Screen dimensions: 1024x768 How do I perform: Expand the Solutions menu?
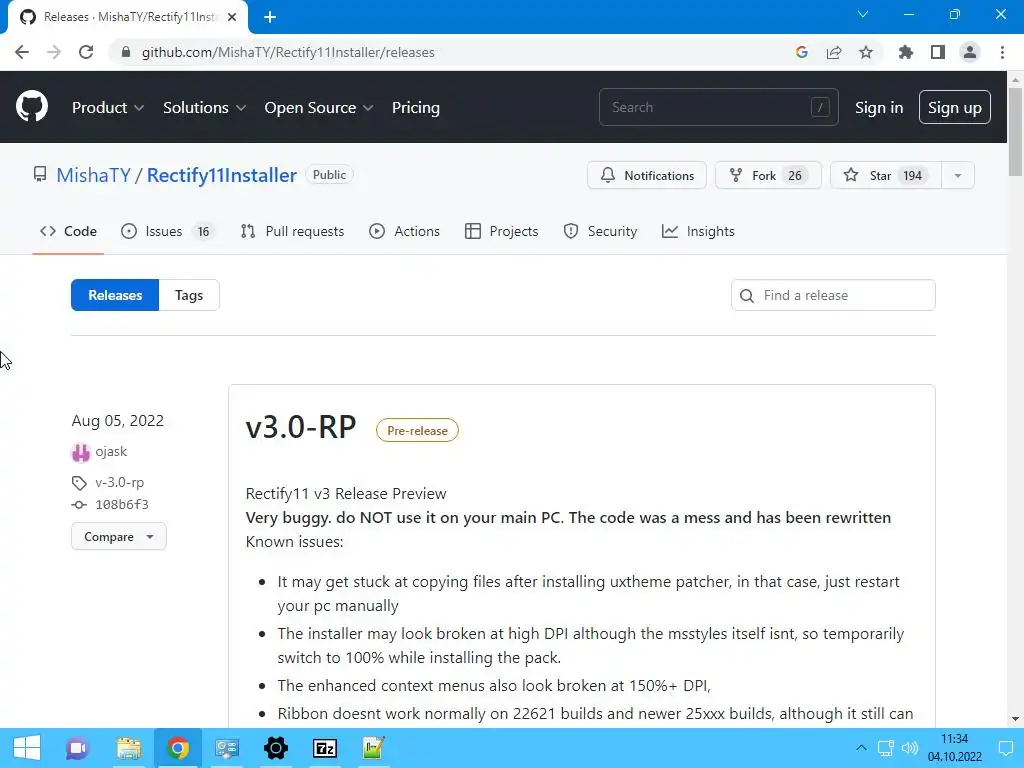tap(204, 108)
